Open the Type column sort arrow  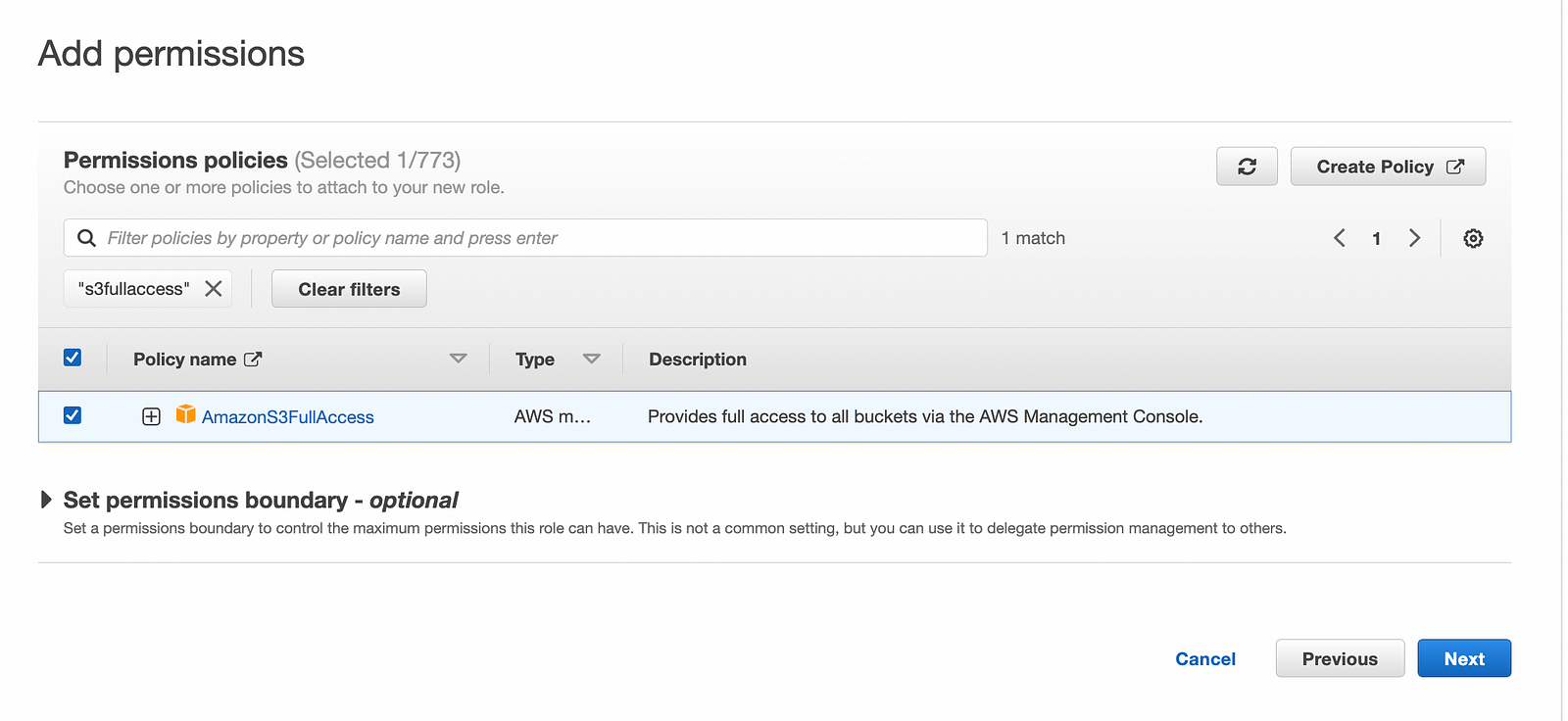[591, 359]
